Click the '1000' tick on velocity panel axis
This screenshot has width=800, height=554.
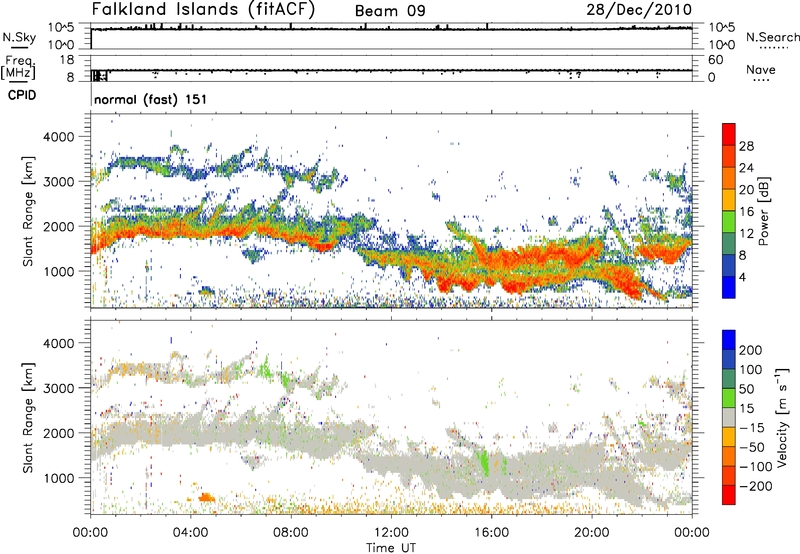(59, 478)
